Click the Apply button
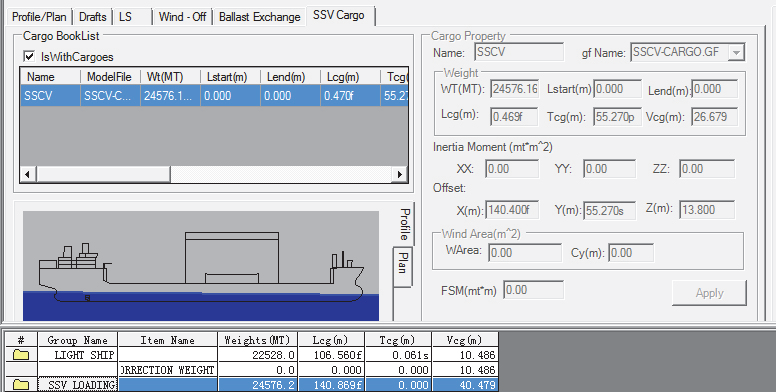 (709, 293)
